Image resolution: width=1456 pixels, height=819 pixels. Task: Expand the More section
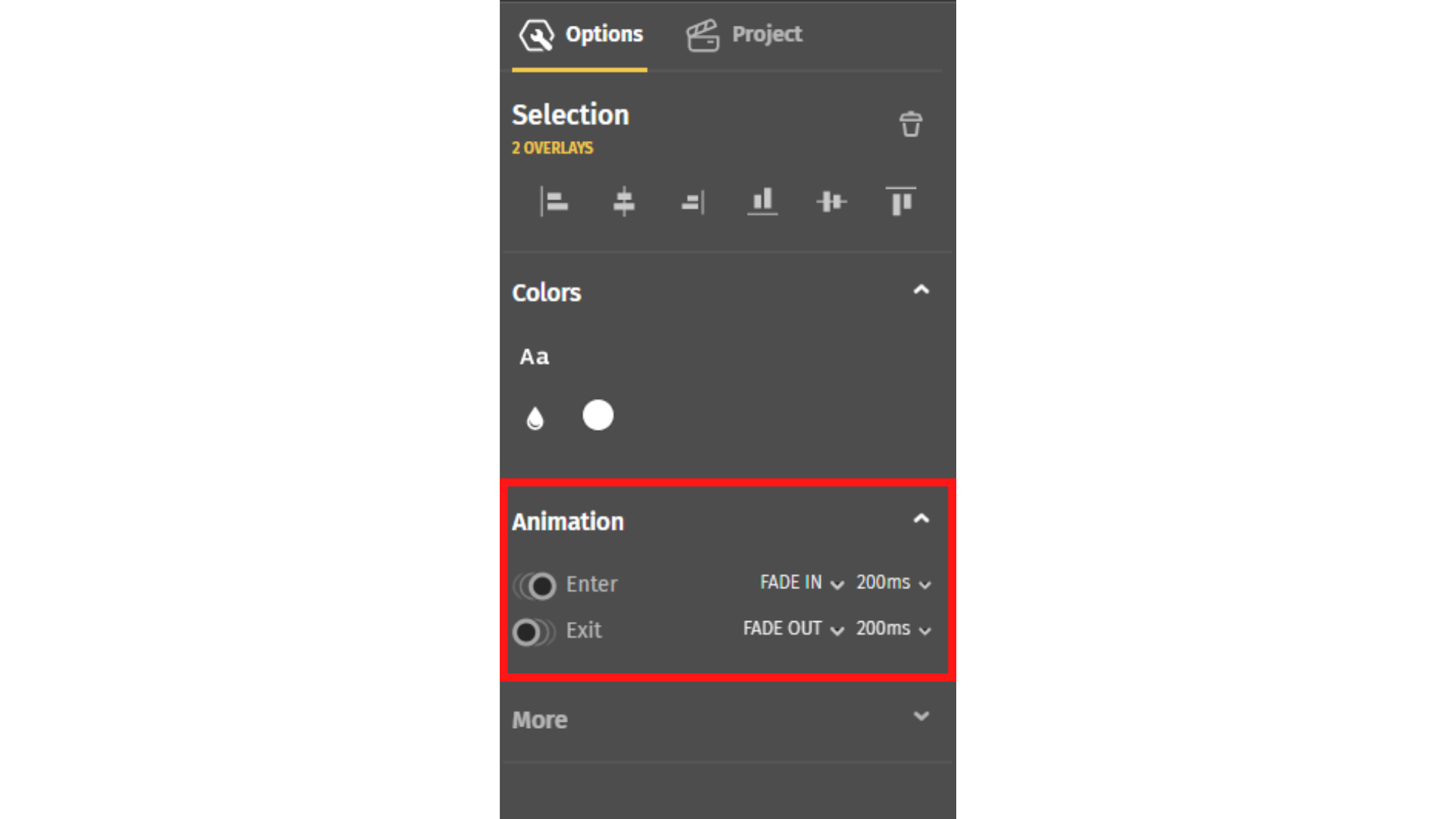920,718
